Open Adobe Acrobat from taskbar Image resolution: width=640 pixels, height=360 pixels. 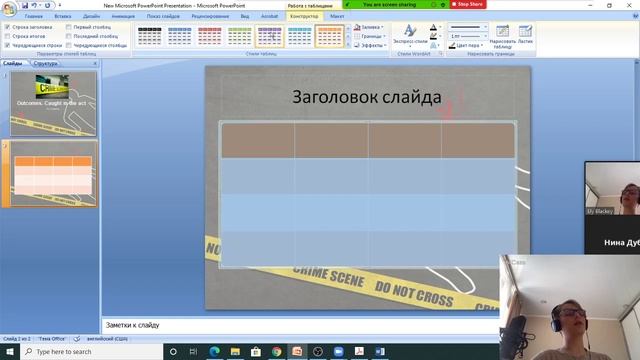359,351
